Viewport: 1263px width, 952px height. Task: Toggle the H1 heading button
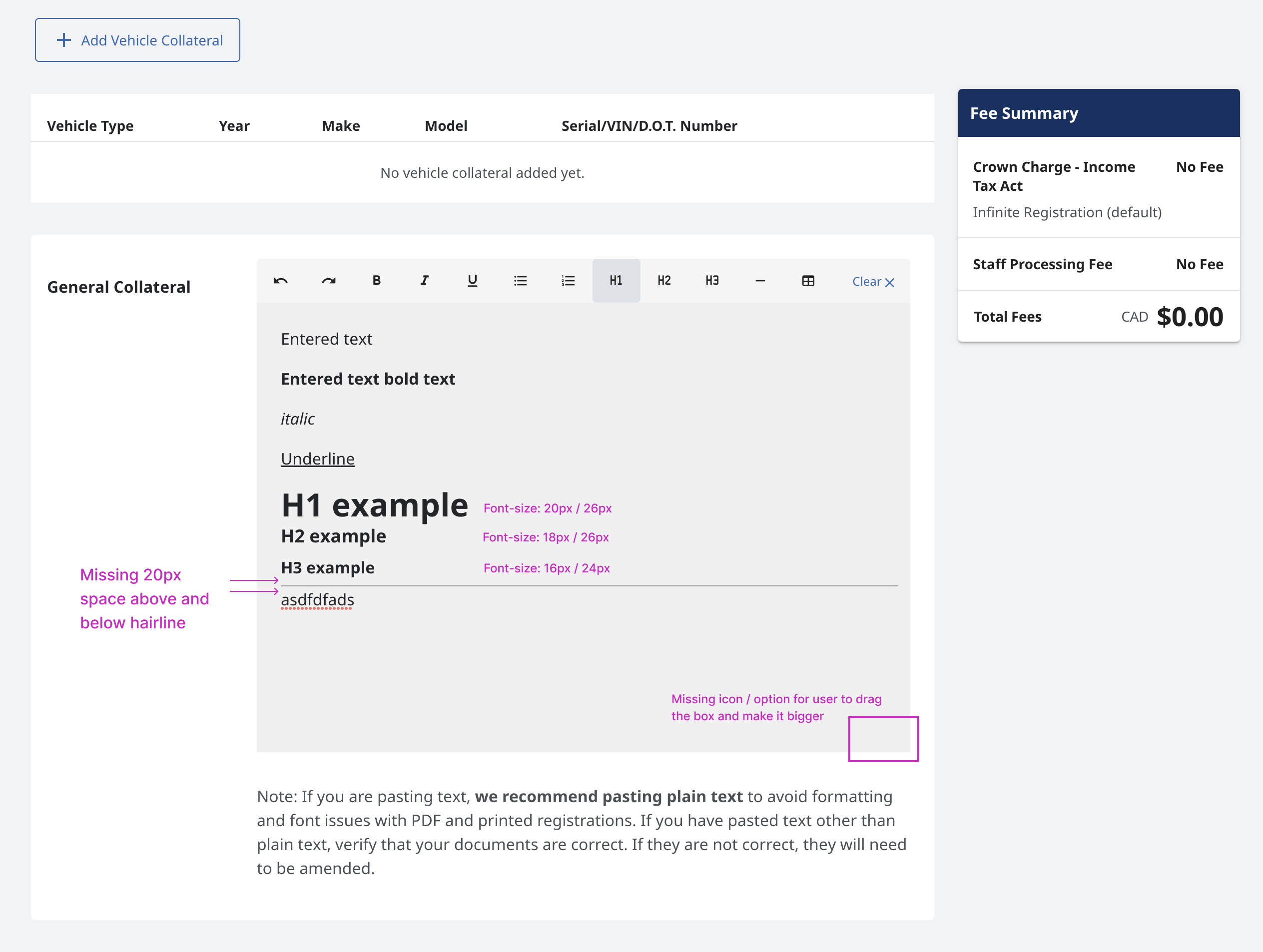coord(616,281)
